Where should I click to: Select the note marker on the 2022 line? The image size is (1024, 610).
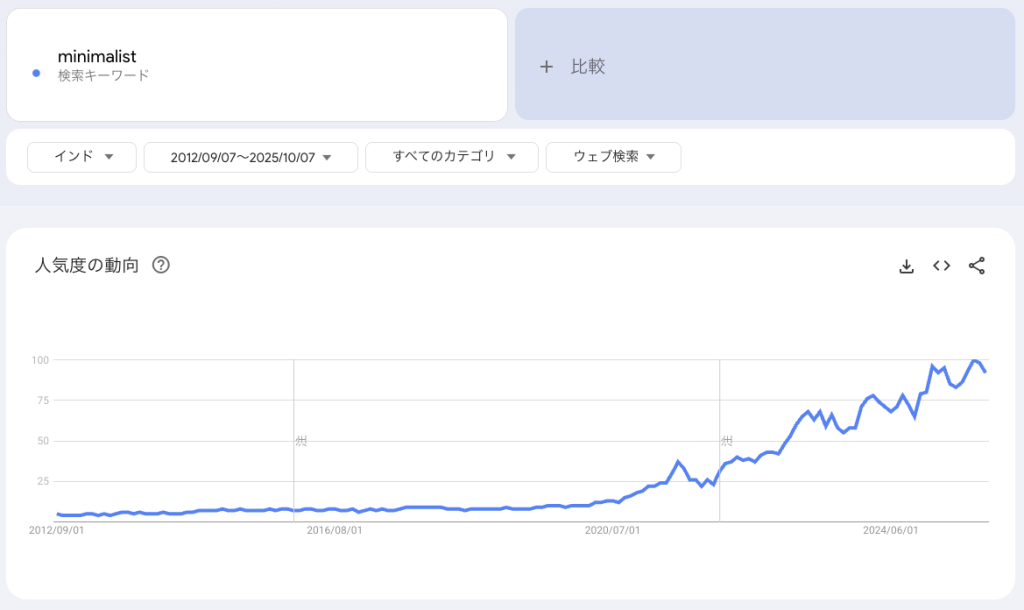coord(726,440)
